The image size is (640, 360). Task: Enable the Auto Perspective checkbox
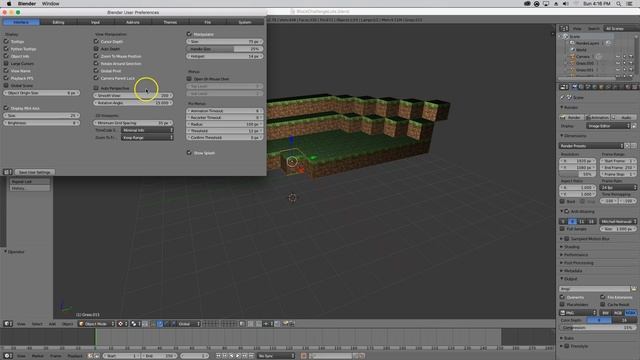(x=96, y=88)
